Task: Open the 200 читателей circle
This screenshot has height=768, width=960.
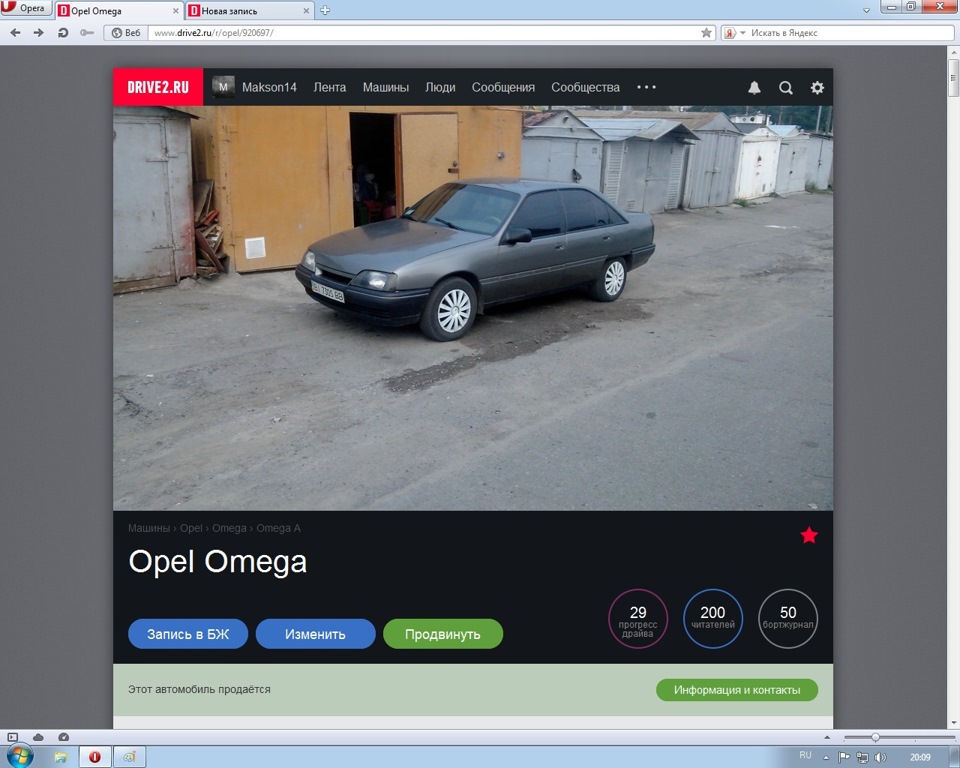Action: click(713, 619)
